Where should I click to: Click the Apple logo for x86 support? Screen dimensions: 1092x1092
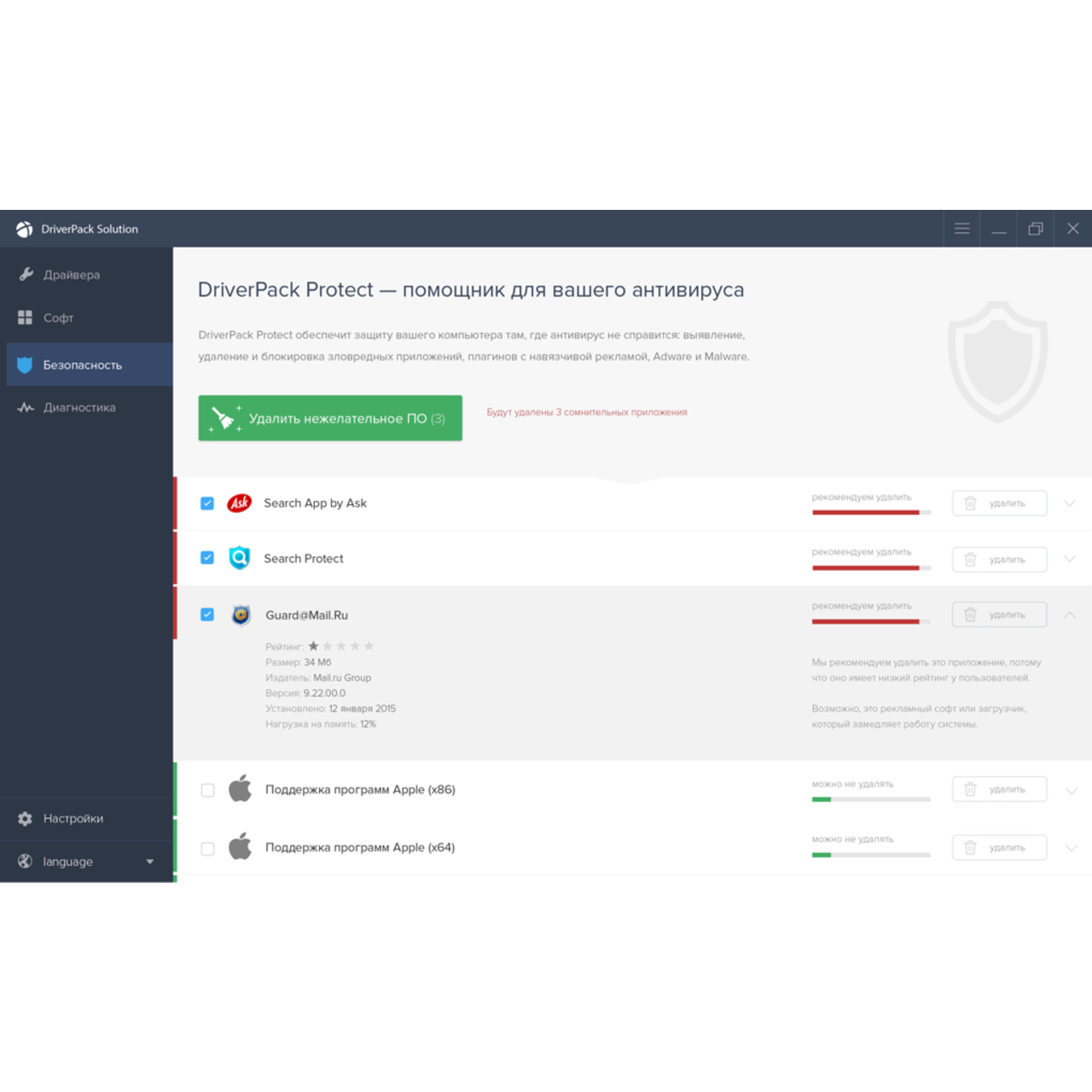[x=241, y=789]
